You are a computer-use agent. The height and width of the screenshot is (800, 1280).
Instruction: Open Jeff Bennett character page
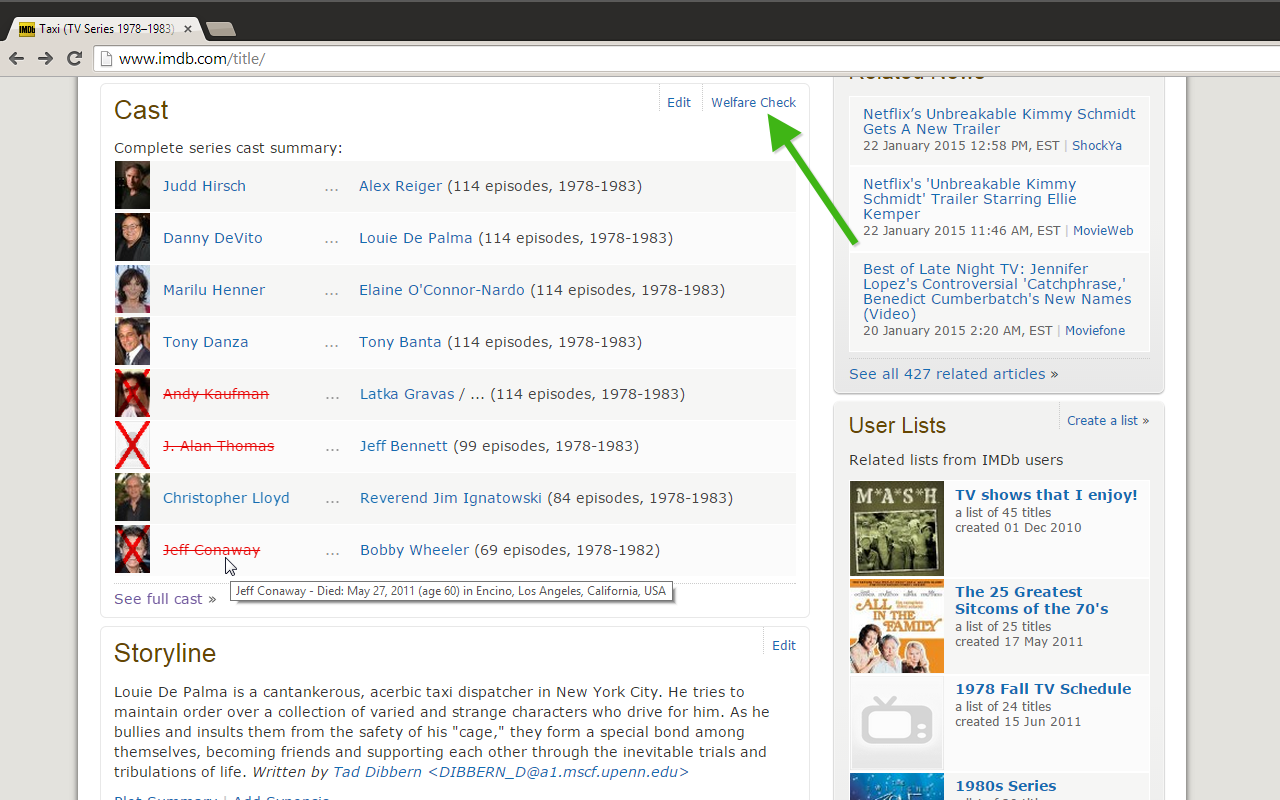[x=404, y=446]
